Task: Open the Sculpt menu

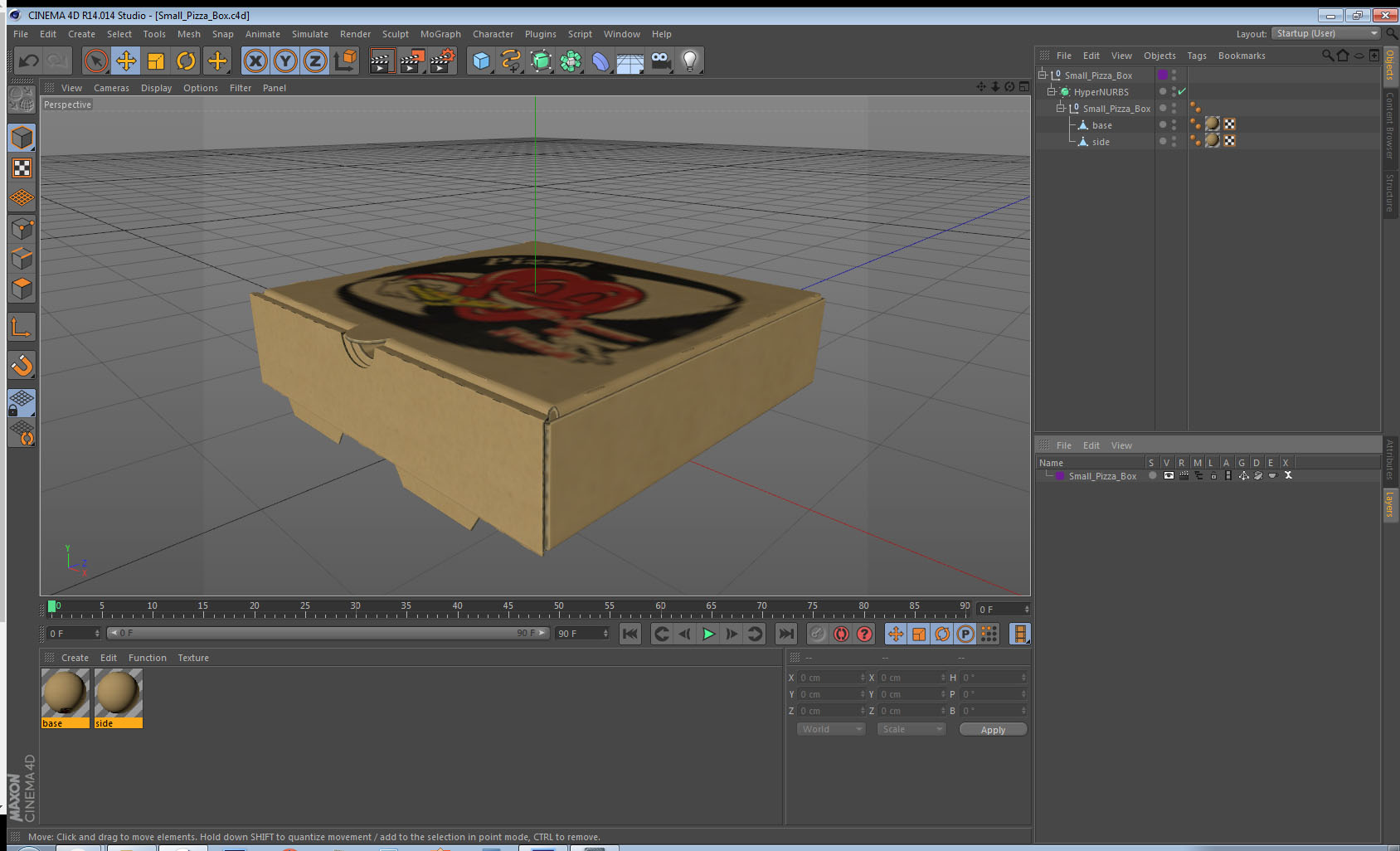Action: (396, 34)
